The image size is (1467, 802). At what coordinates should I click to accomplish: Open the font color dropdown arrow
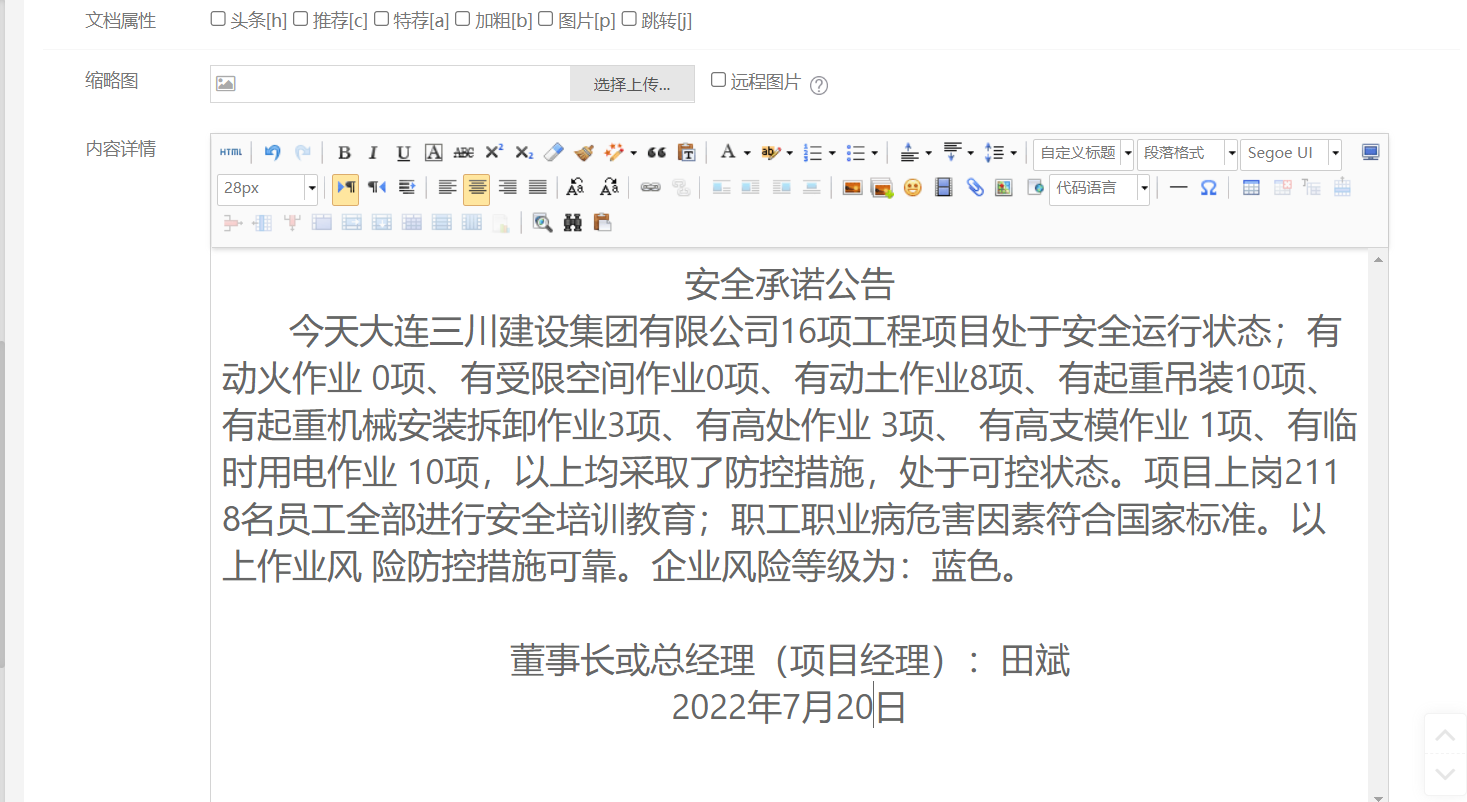(x=747, y=154)
